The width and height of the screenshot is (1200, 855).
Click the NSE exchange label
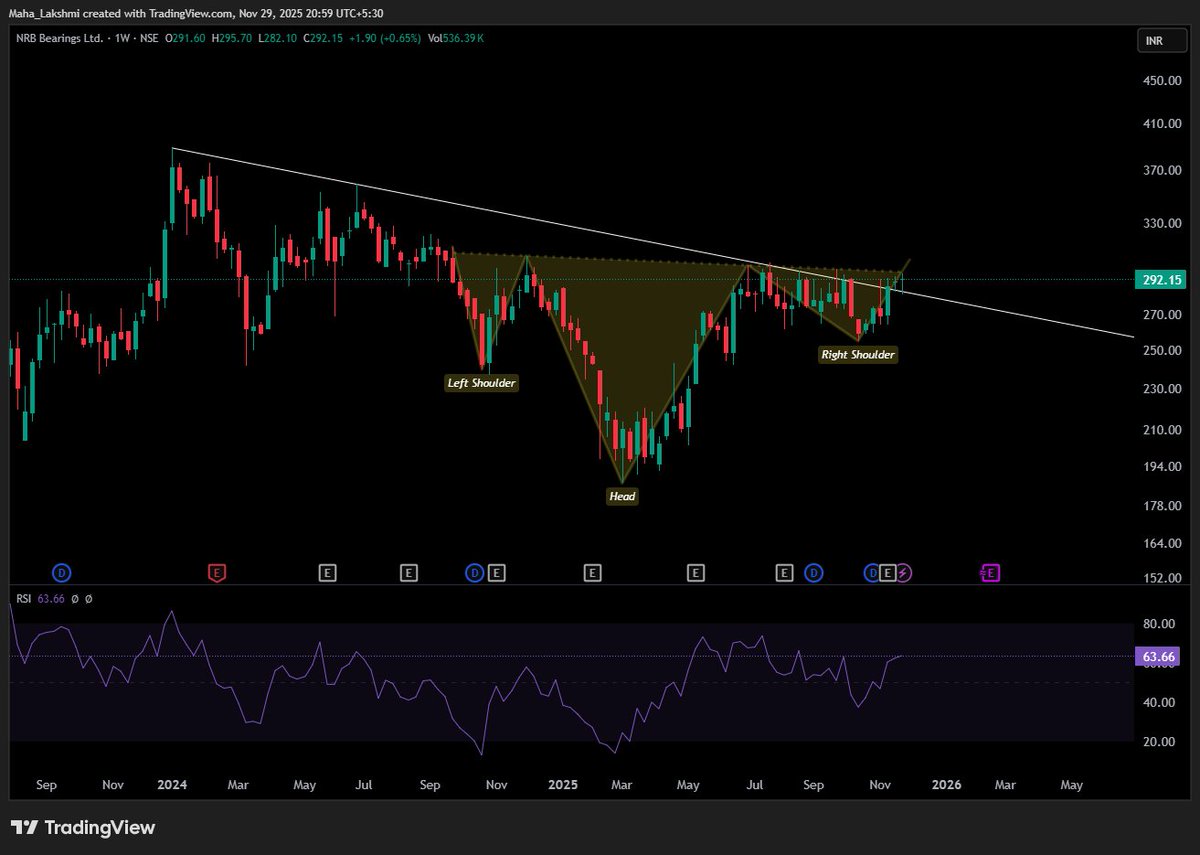148,38
